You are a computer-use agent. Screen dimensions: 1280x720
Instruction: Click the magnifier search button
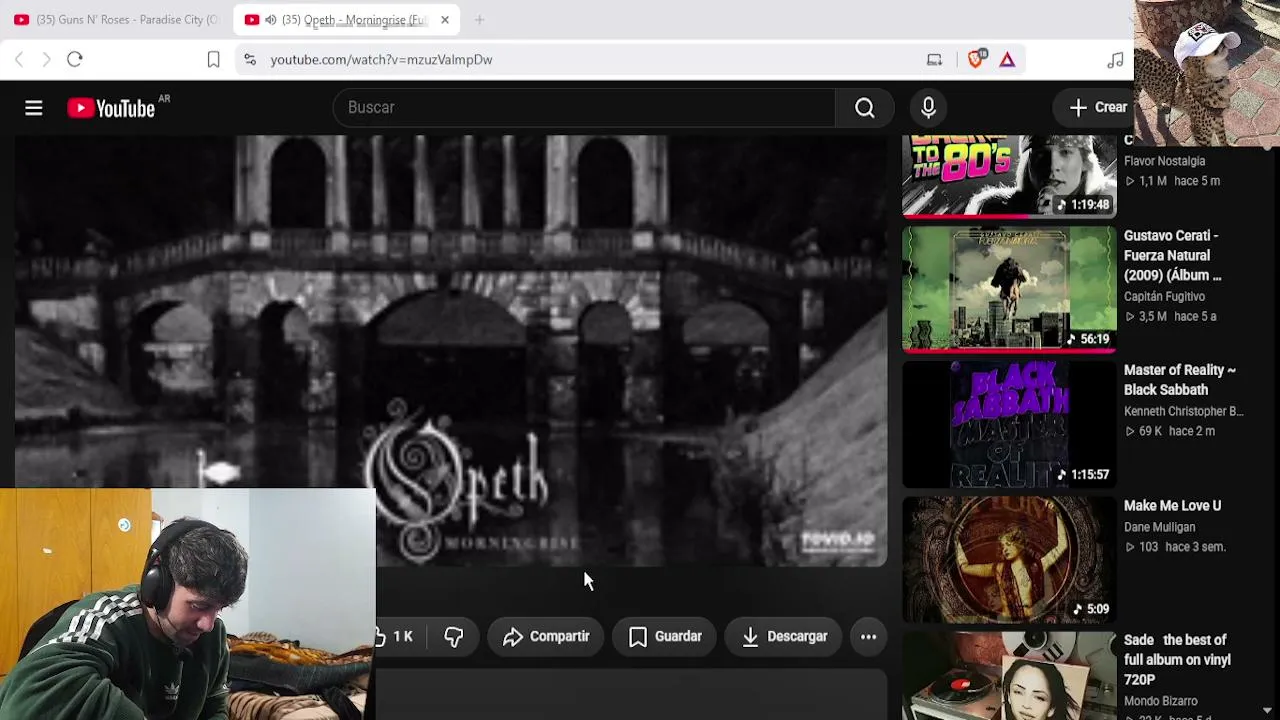[865, 108]
